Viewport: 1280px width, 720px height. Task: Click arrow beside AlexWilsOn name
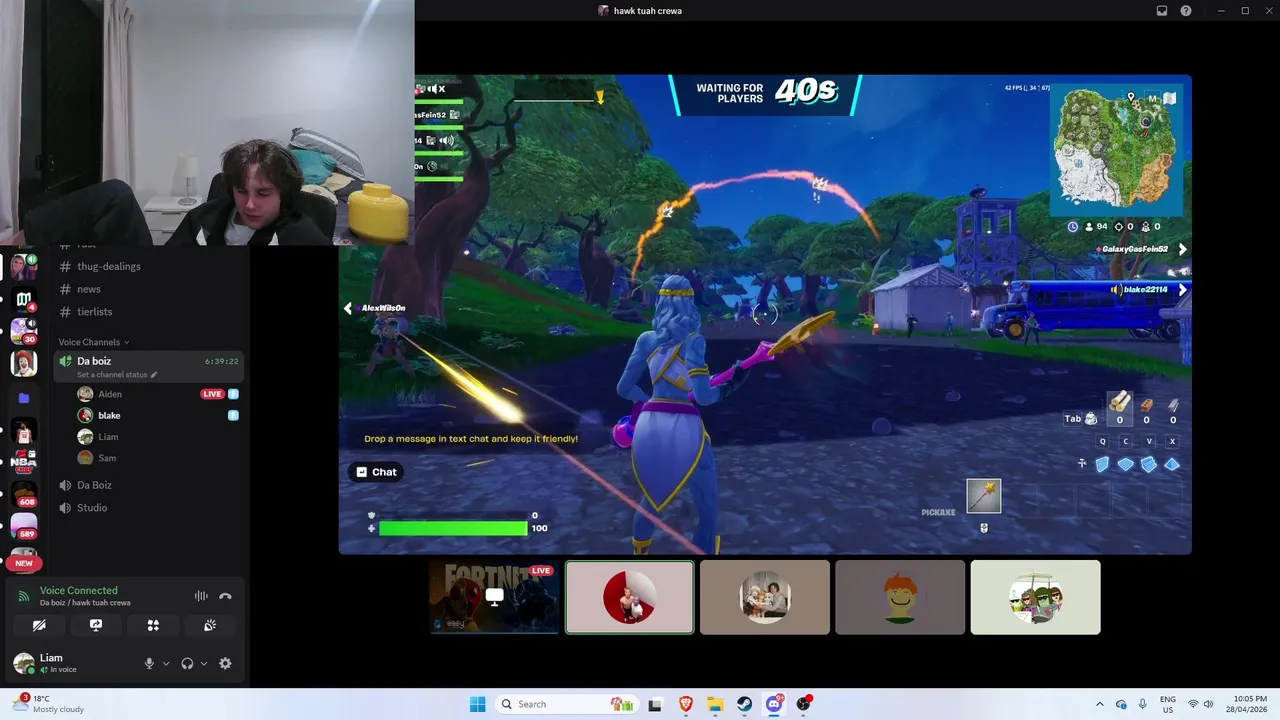point(348,308)
